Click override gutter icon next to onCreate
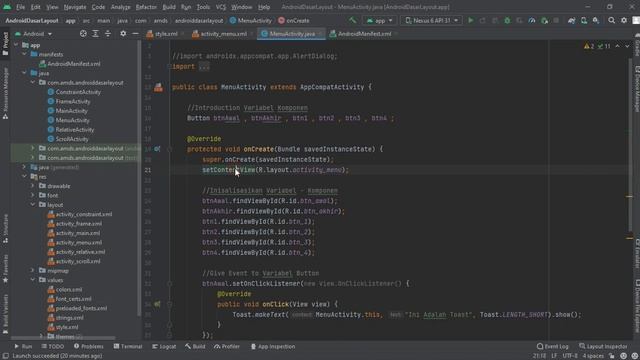Screen dimensions: 640x360 [x=157, y=149]
